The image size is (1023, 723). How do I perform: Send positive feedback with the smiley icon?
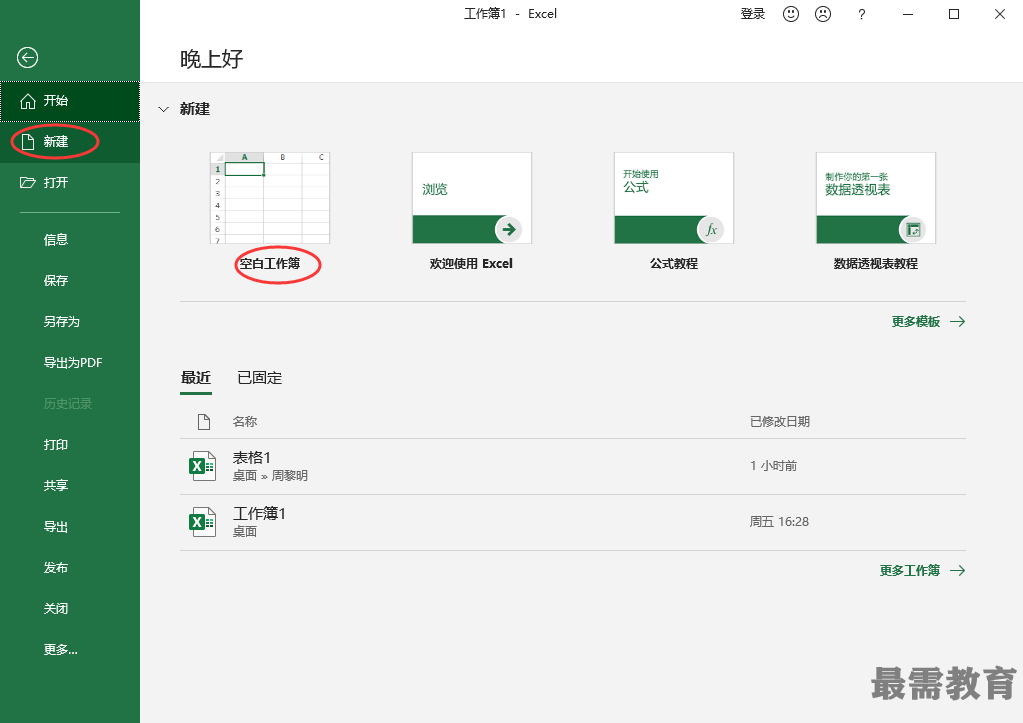pos(791,14)
